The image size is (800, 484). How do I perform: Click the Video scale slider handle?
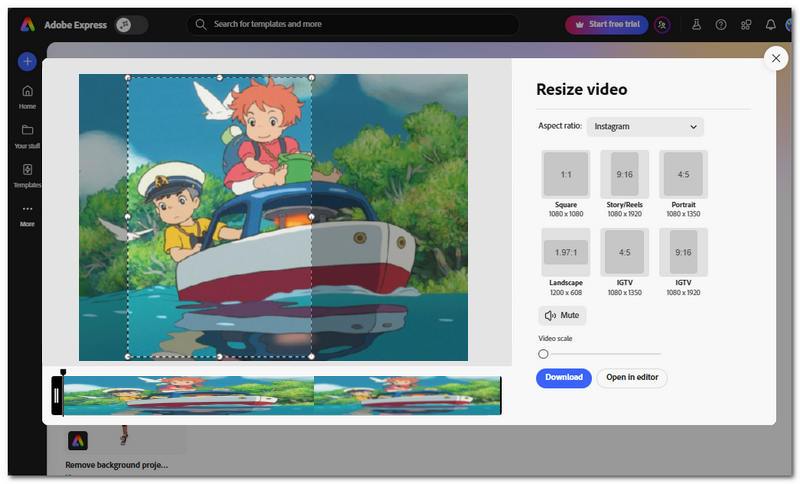point(543,354)
